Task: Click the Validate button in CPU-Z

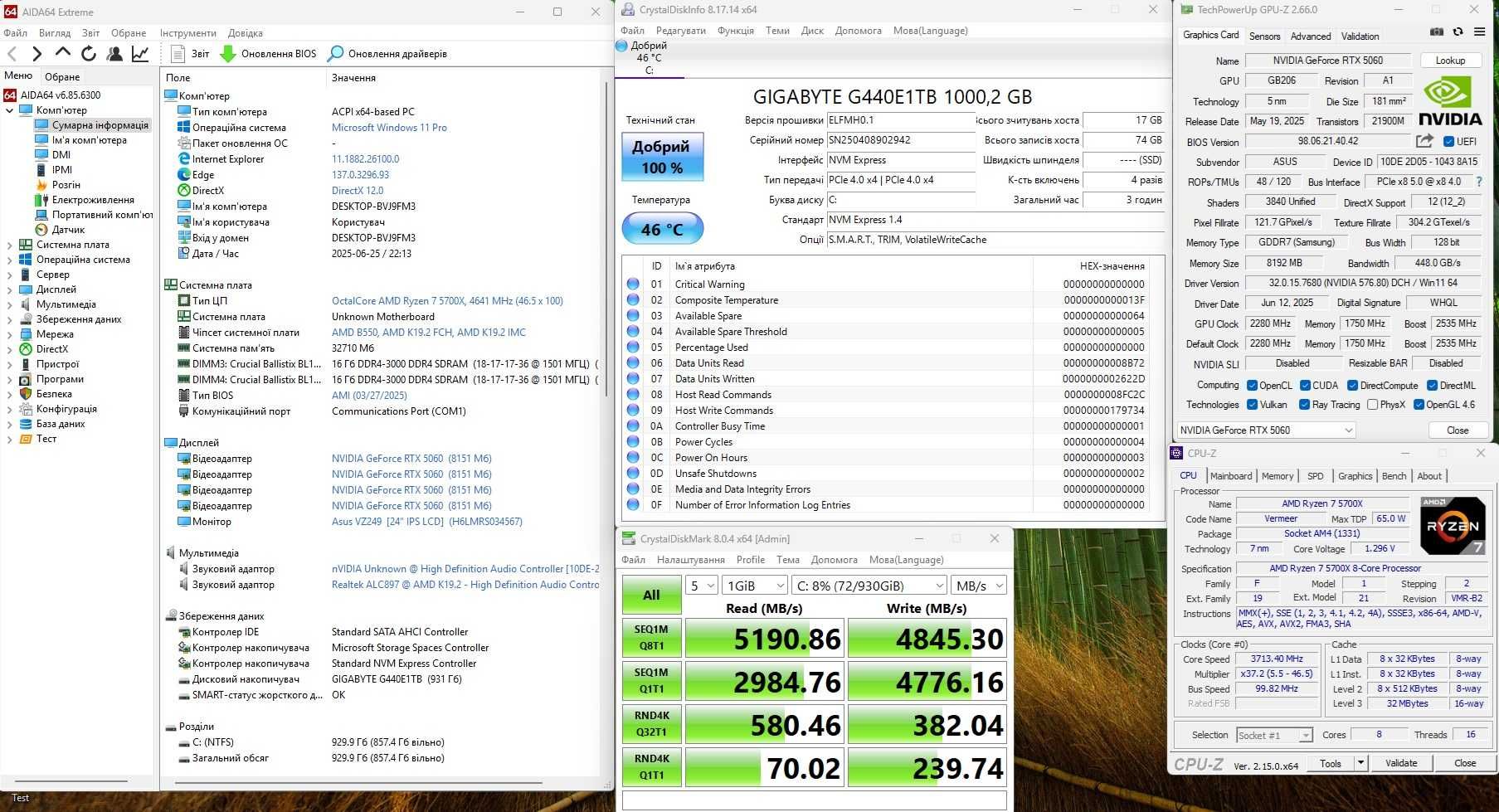Action: (1401, 763)
